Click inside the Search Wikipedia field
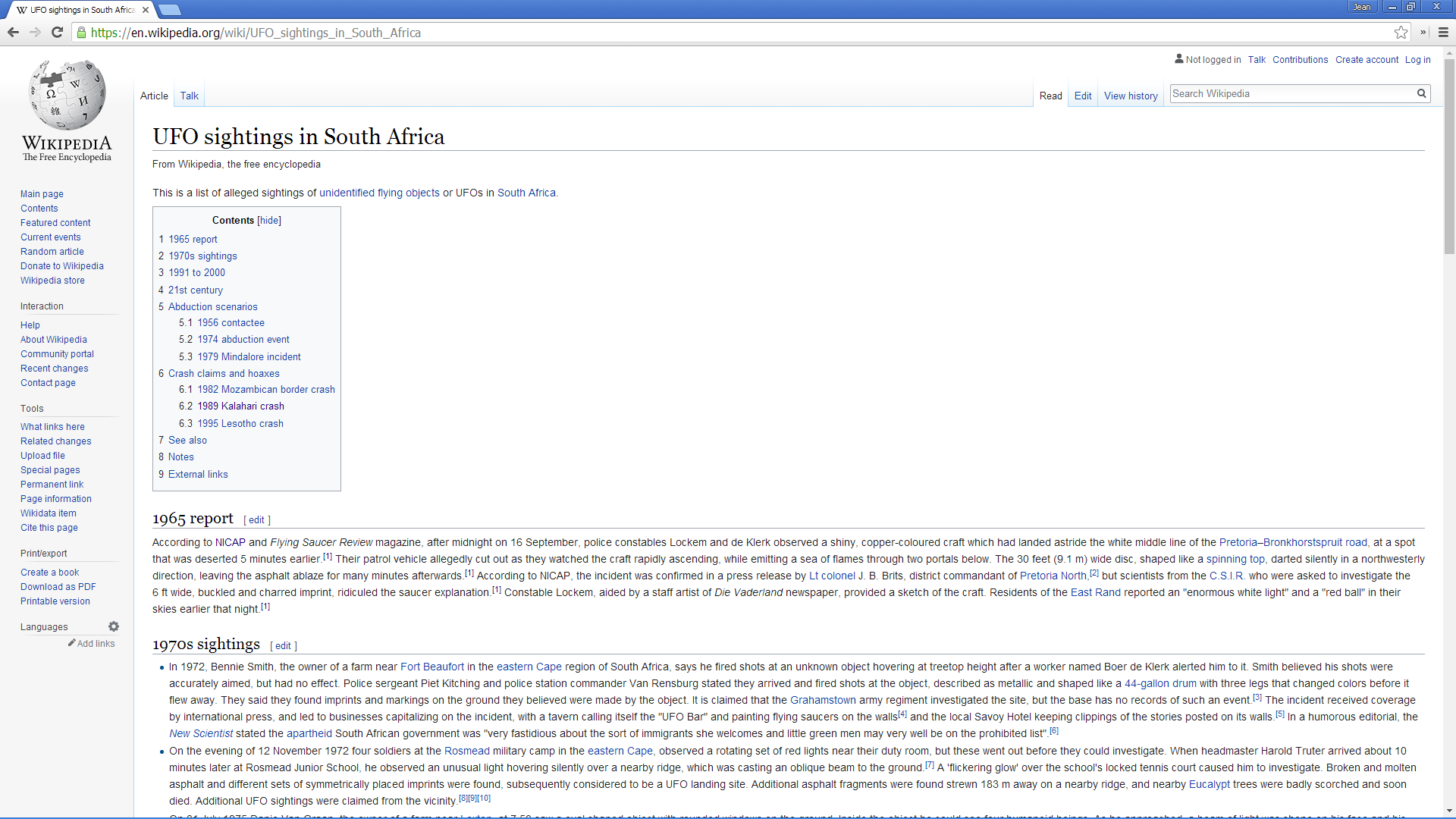Screen dimensions: 1456x819 point(1289,94)
